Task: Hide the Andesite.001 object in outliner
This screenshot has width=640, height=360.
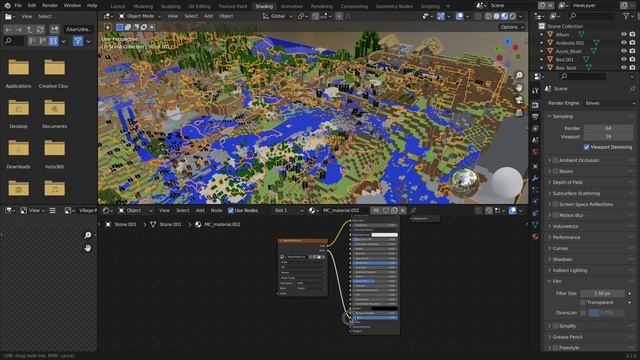Action: 623,43
